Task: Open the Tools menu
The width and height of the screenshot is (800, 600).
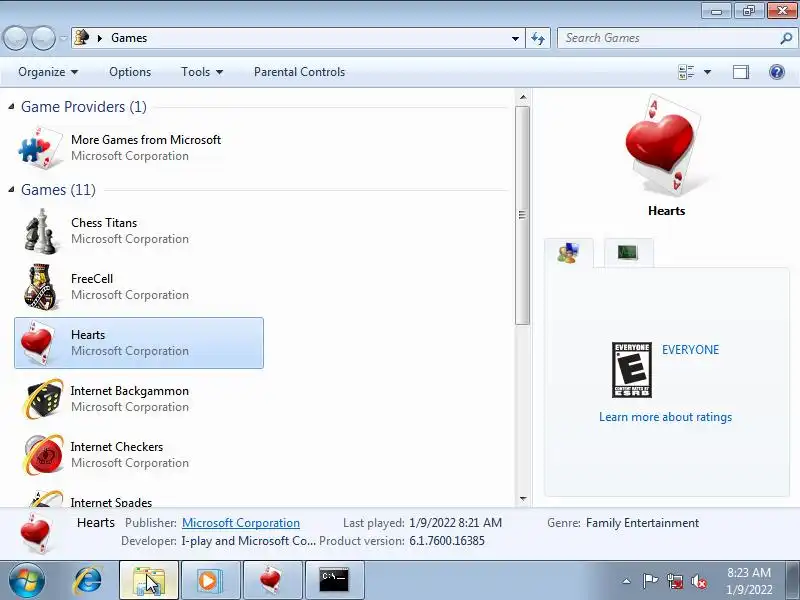Action: 202,72
